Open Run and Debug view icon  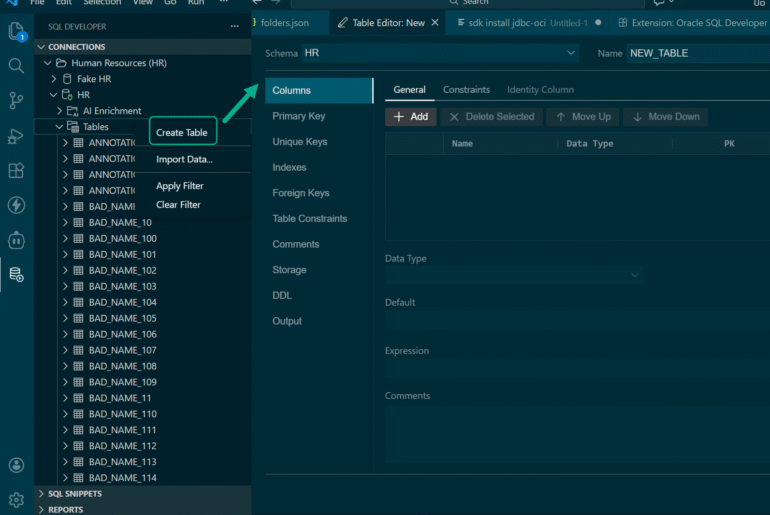pyautogui.click(x=16, y=136)
